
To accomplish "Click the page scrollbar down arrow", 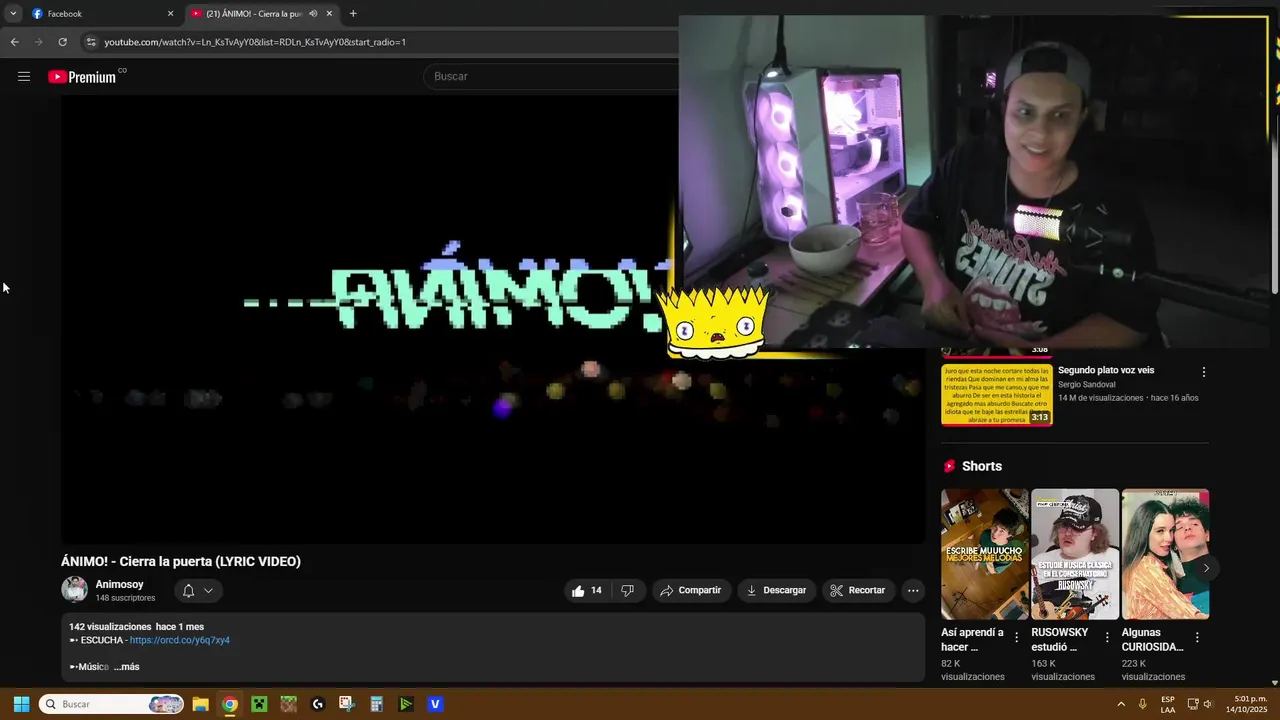I will (x=1273, y=681).
